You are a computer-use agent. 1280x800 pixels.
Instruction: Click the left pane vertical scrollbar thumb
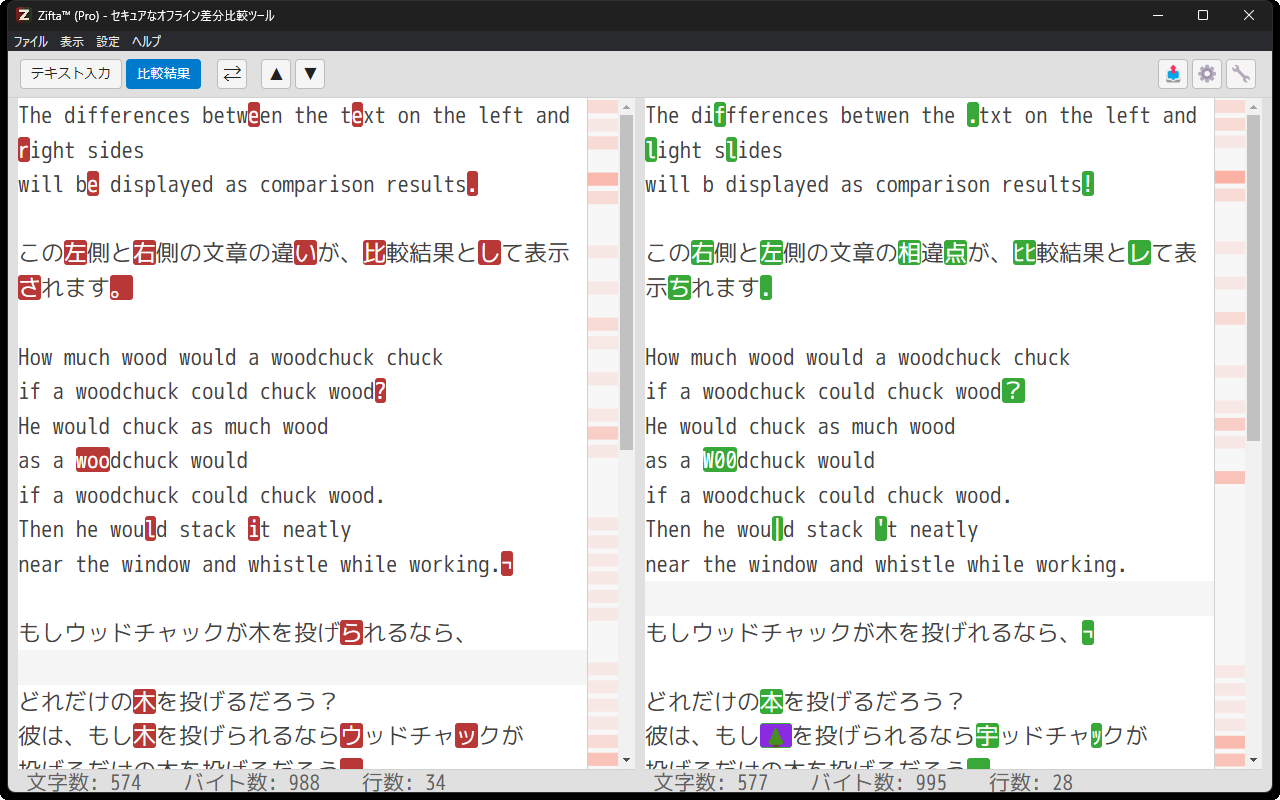pos(627,280)
